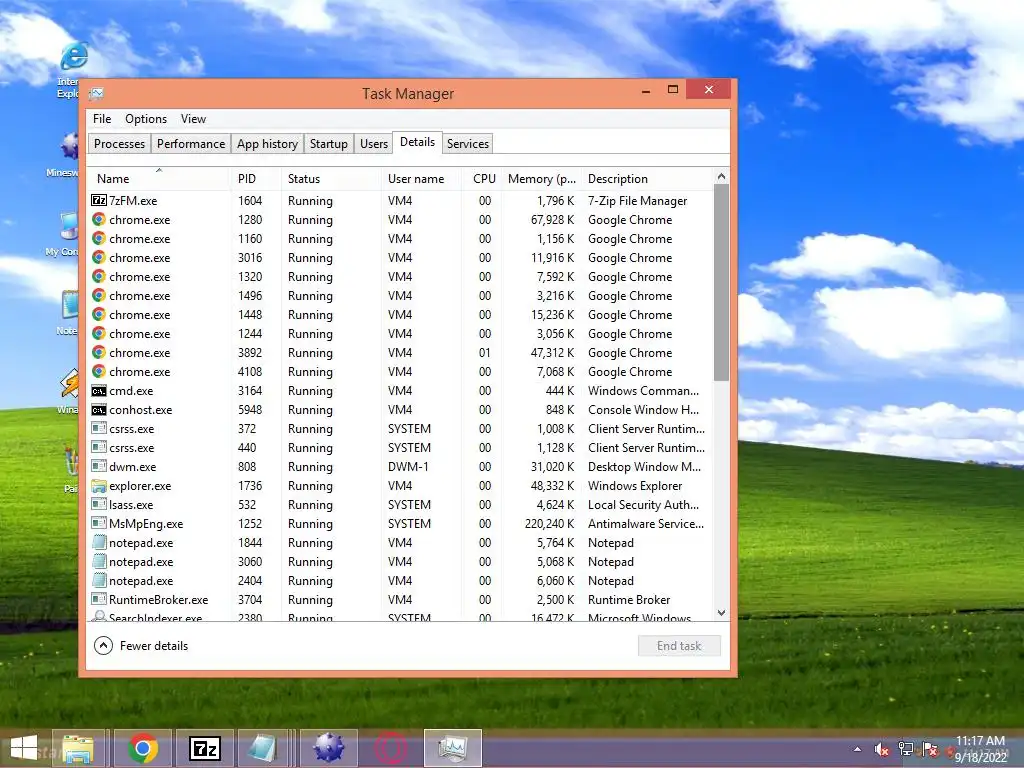Sort by the User name column header
The height and width of the screenshot is (768, 1024).
pos(421,178)
